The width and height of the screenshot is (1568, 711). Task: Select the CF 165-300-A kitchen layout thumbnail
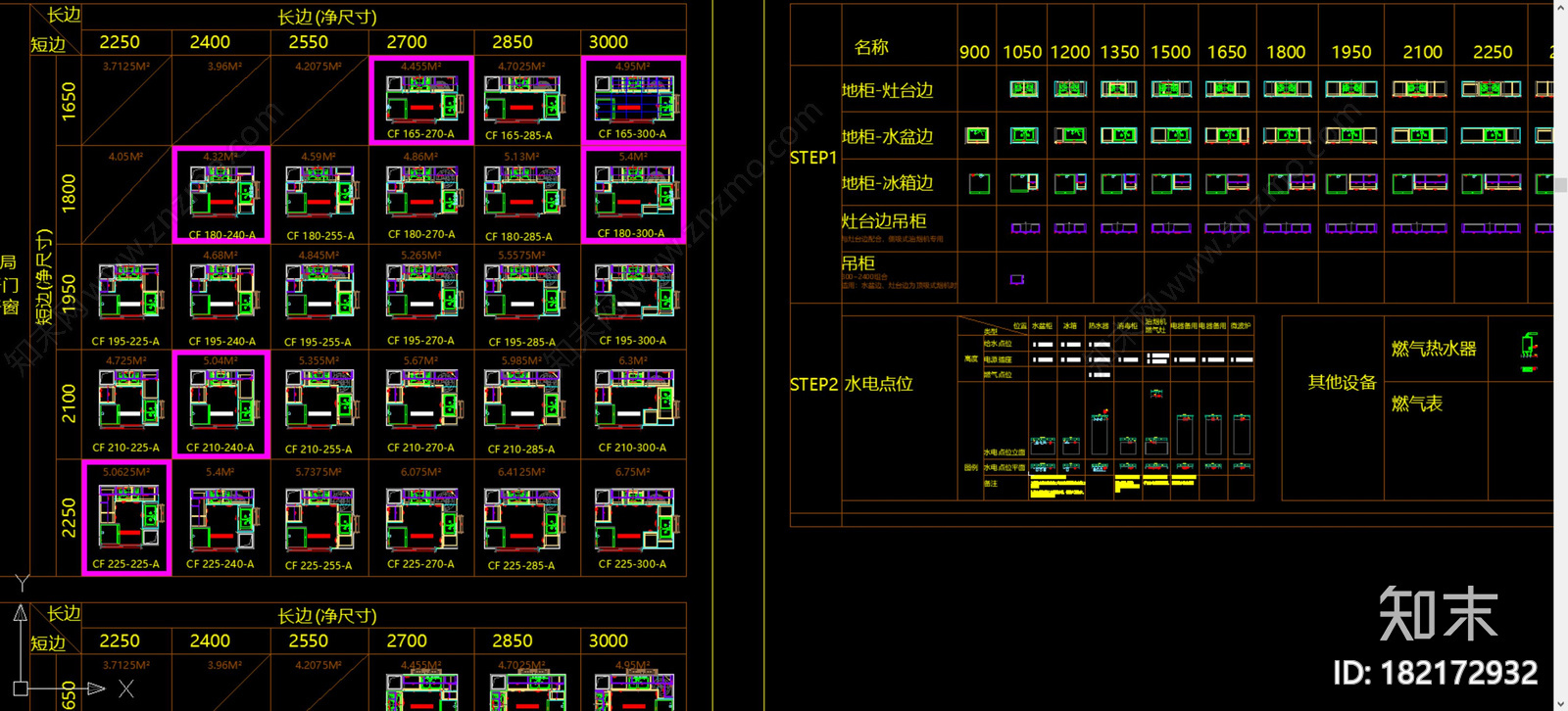point(633,99)
